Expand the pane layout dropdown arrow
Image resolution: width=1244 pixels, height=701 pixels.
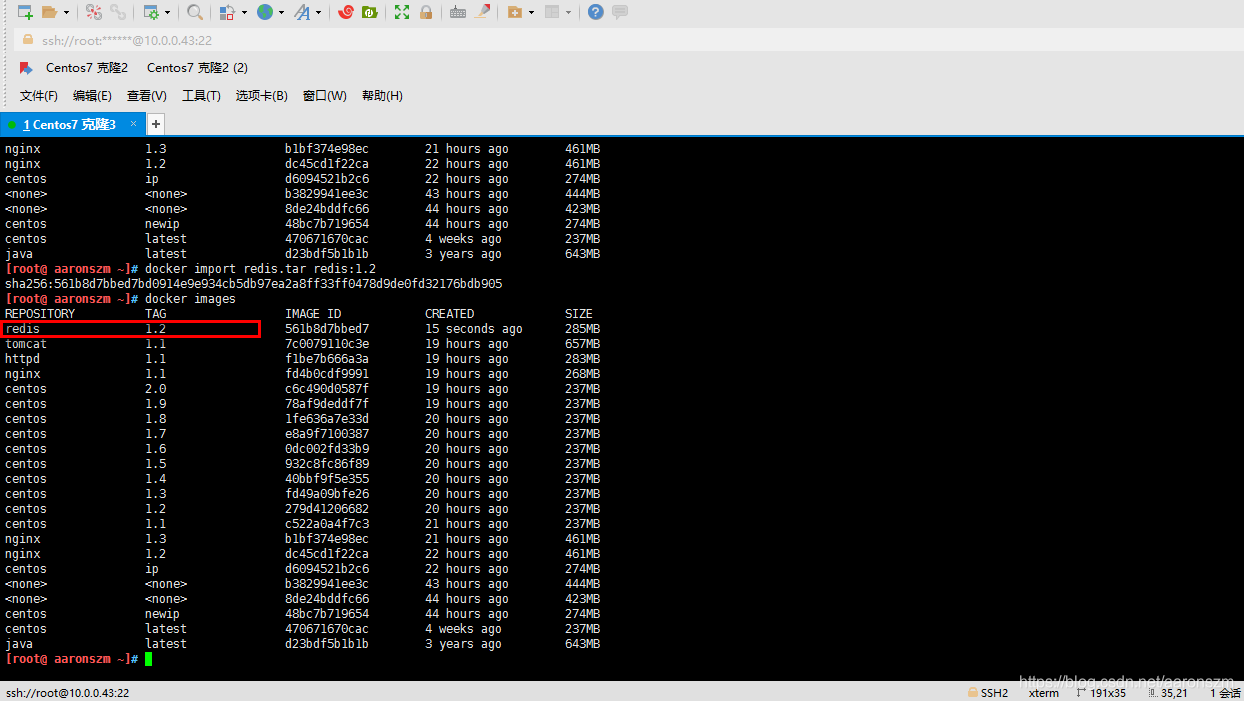[569, 13]
